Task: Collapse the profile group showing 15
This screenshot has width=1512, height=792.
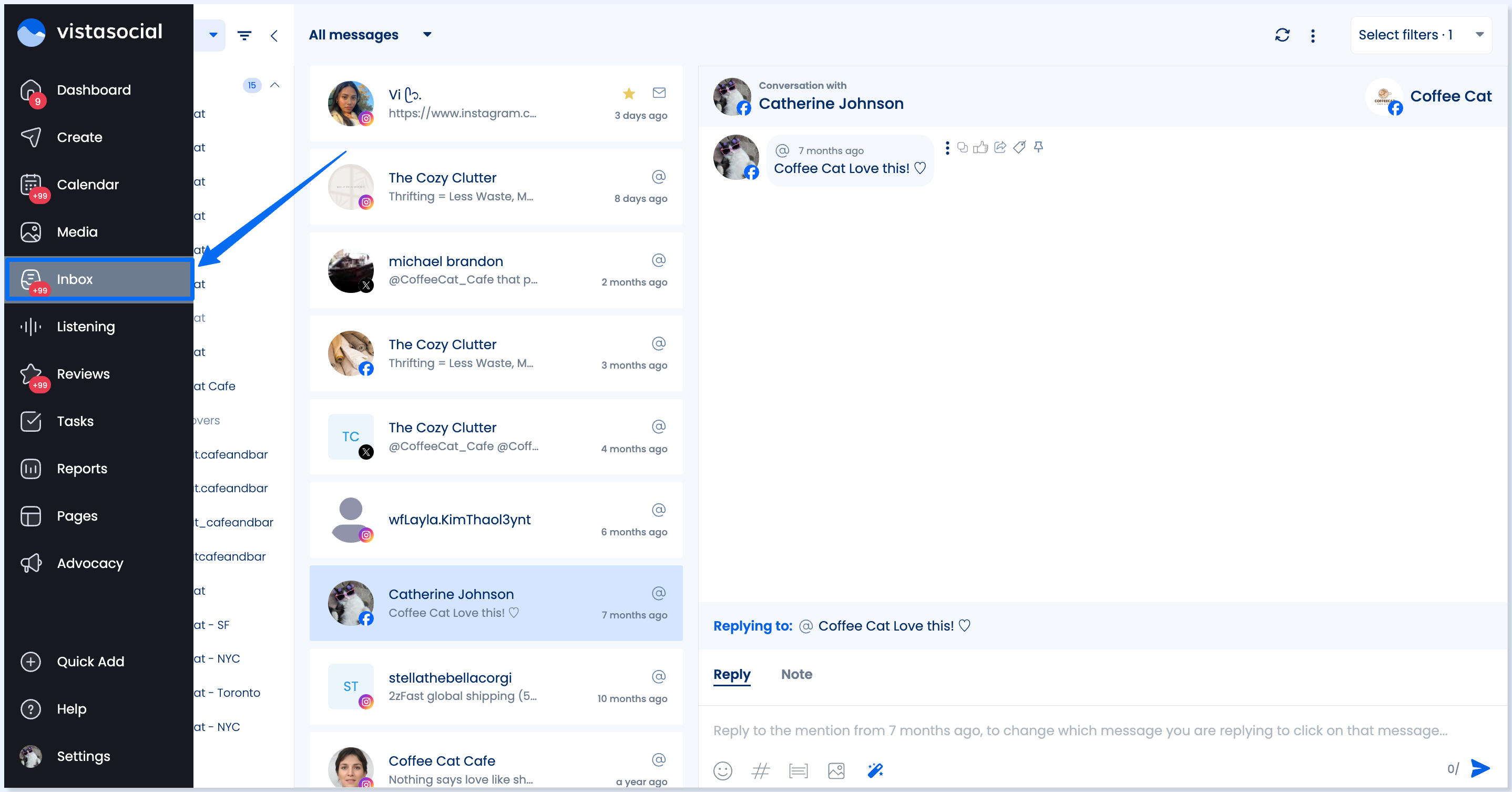Action: pyautogui.click(x=274, y=85)
